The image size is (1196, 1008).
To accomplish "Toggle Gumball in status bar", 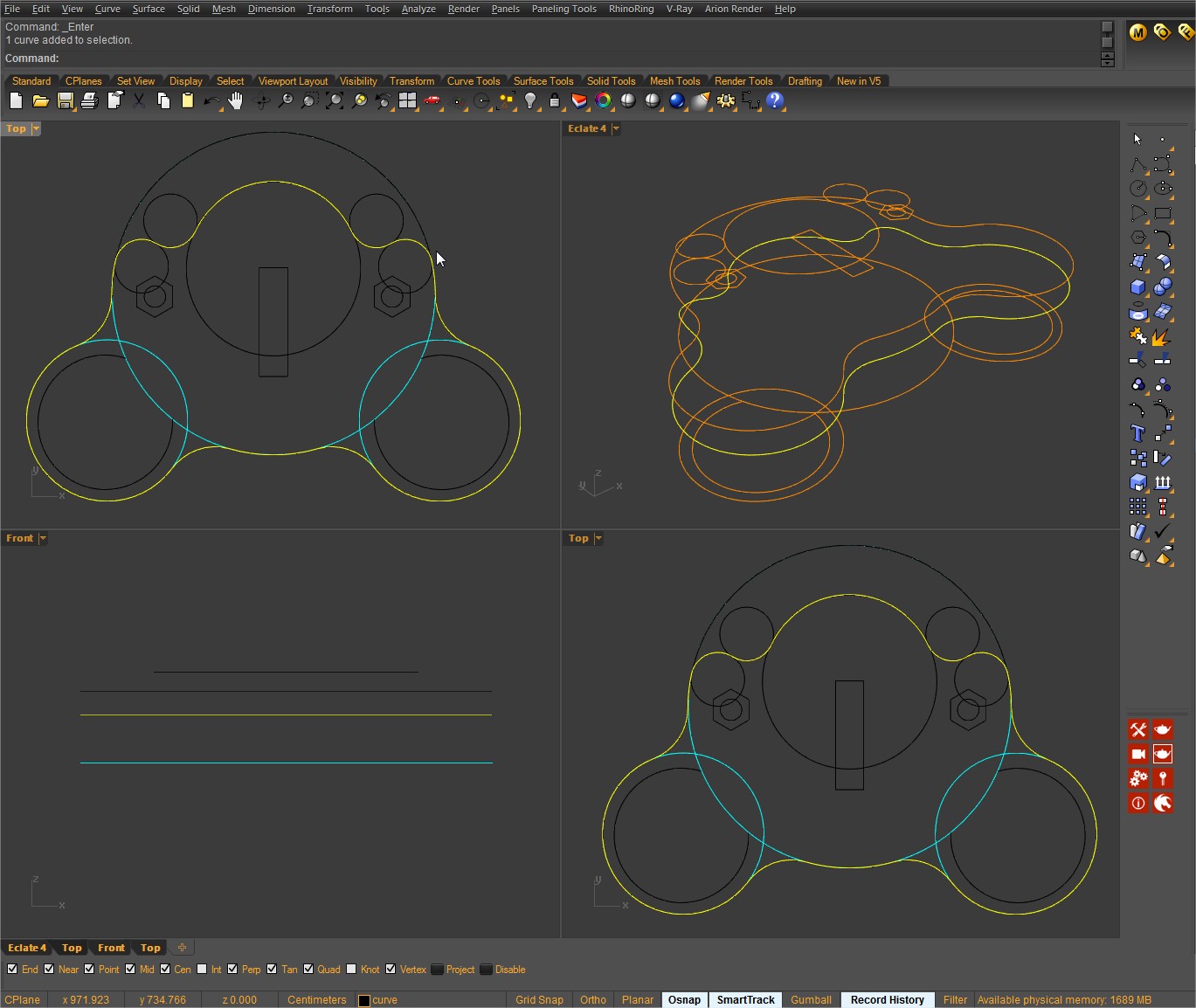I will (x=811, y=1000).
